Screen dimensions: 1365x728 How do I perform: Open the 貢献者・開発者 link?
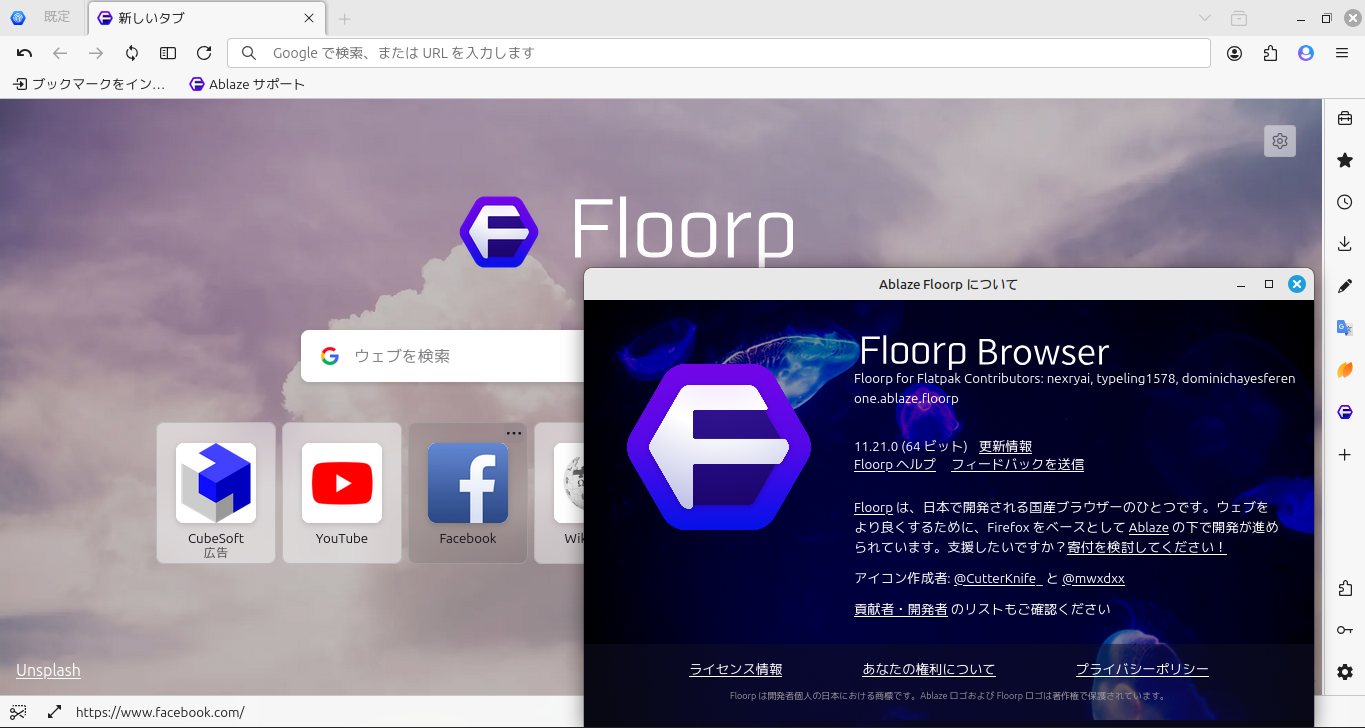(x=901, y=609)
